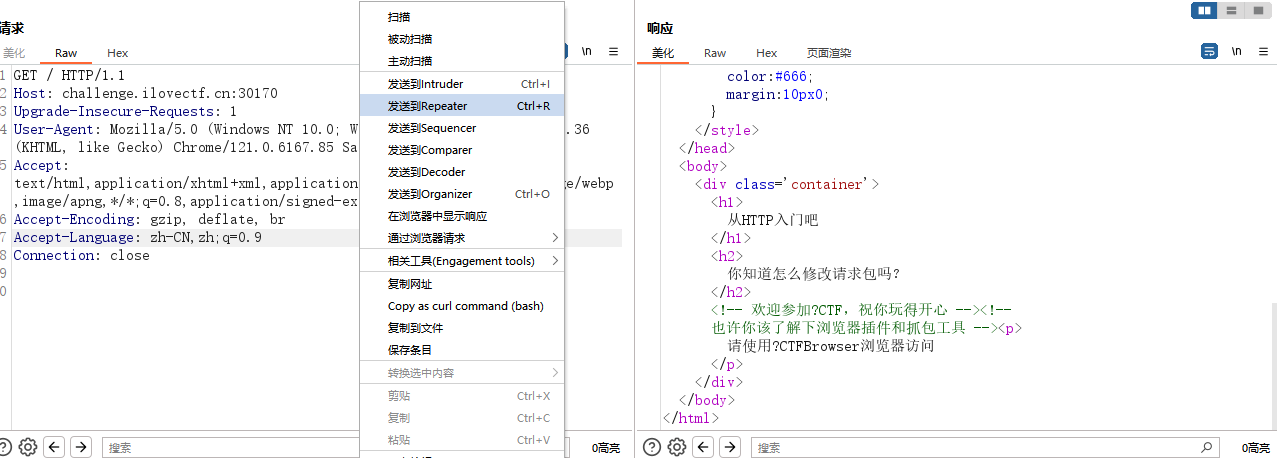Screen dimensions: 1277x458
Task: Open search settings gear below response panel
Action: pyautogui.click(x=677, y=447)
